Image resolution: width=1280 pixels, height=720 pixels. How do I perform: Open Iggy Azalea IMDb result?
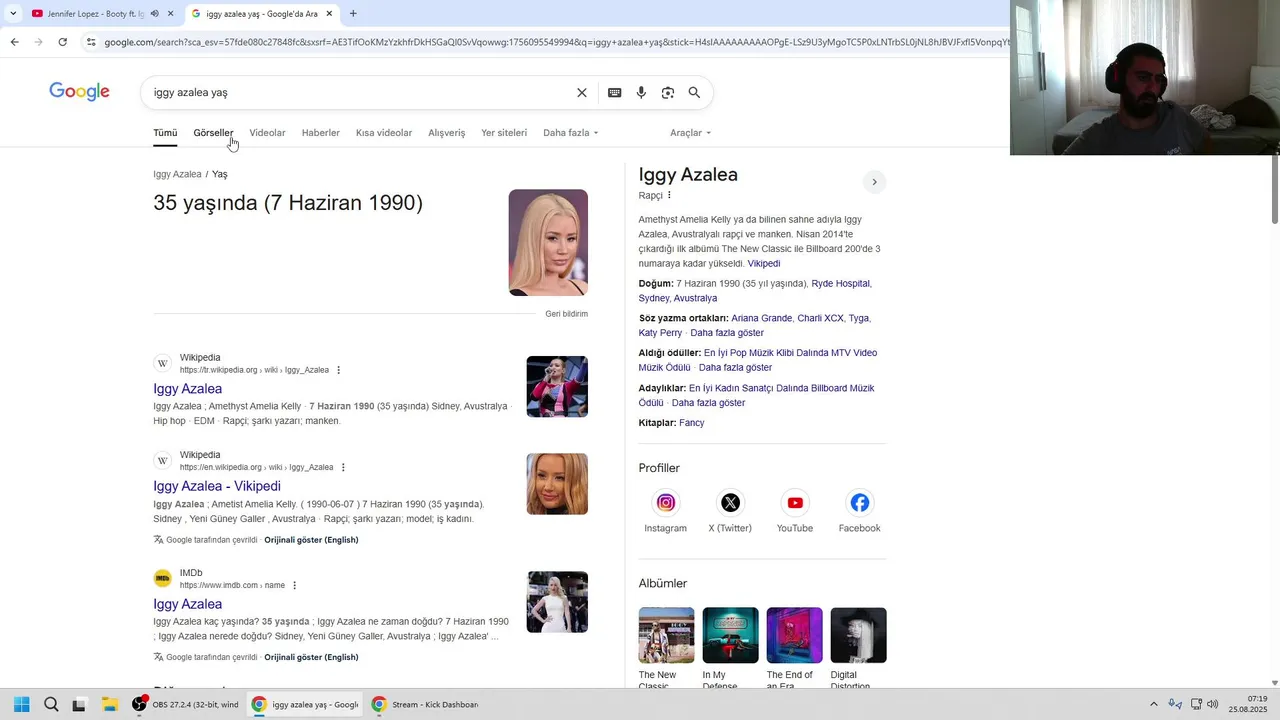click(x=188, y=604)
